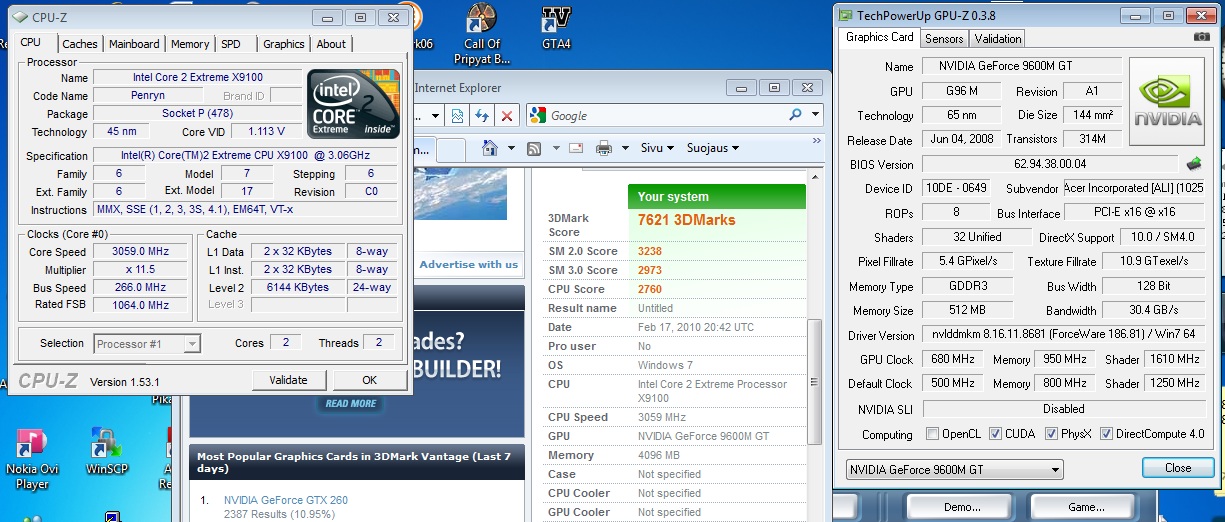This screenshot has height=522, width=1225.
Task: Click the NVIDIA logo in GPU-Z
Action: pos(1166,100)
